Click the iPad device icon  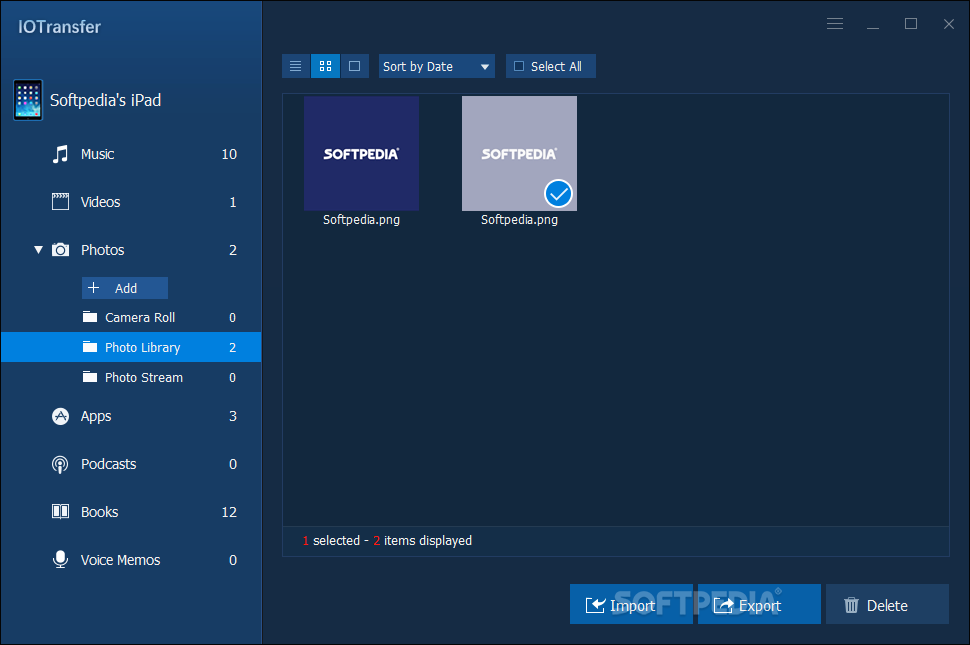(28, 100)
